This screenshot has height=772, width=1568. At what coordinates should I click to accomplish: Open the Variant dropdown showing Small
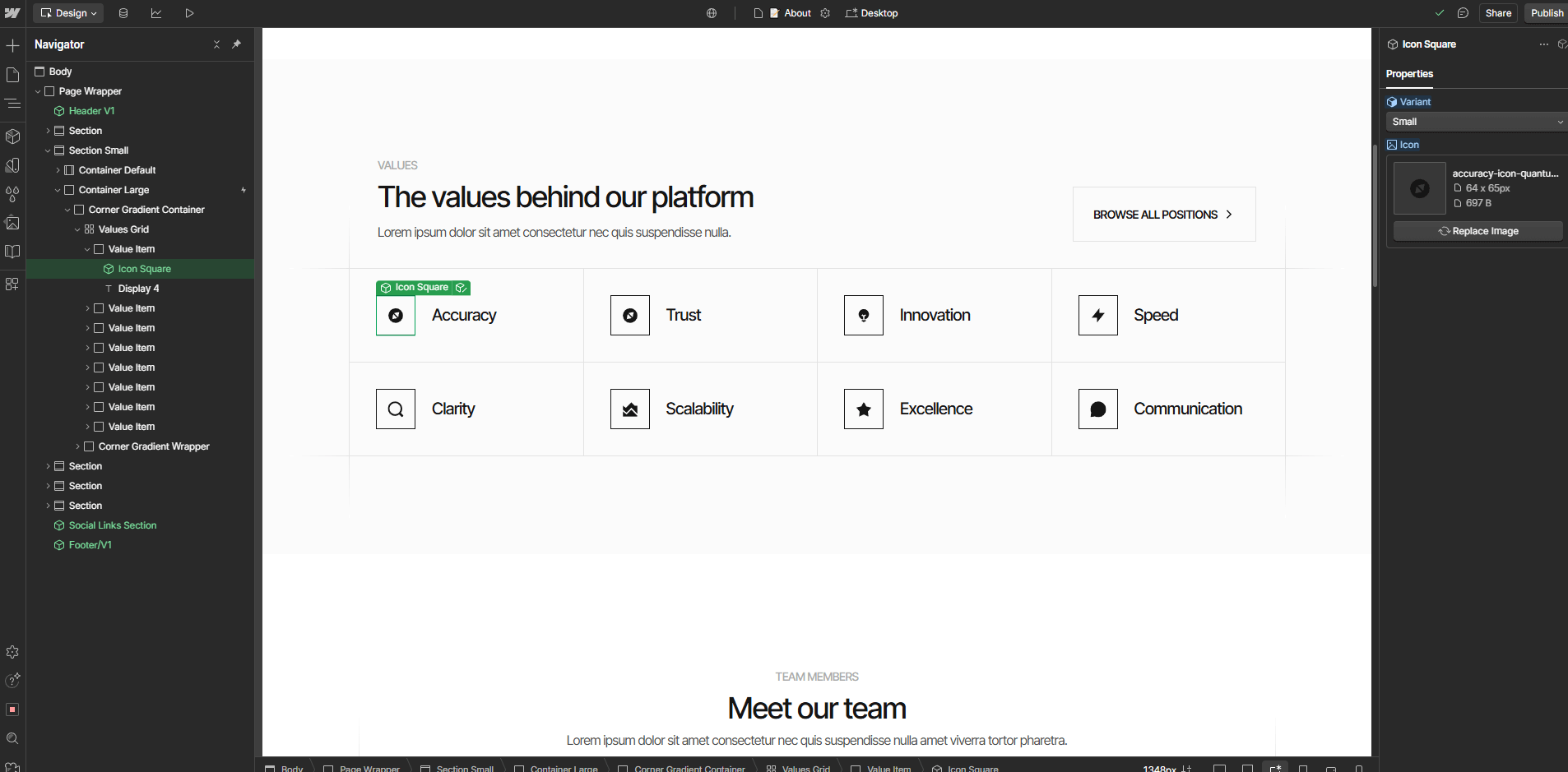point(1476,122)
